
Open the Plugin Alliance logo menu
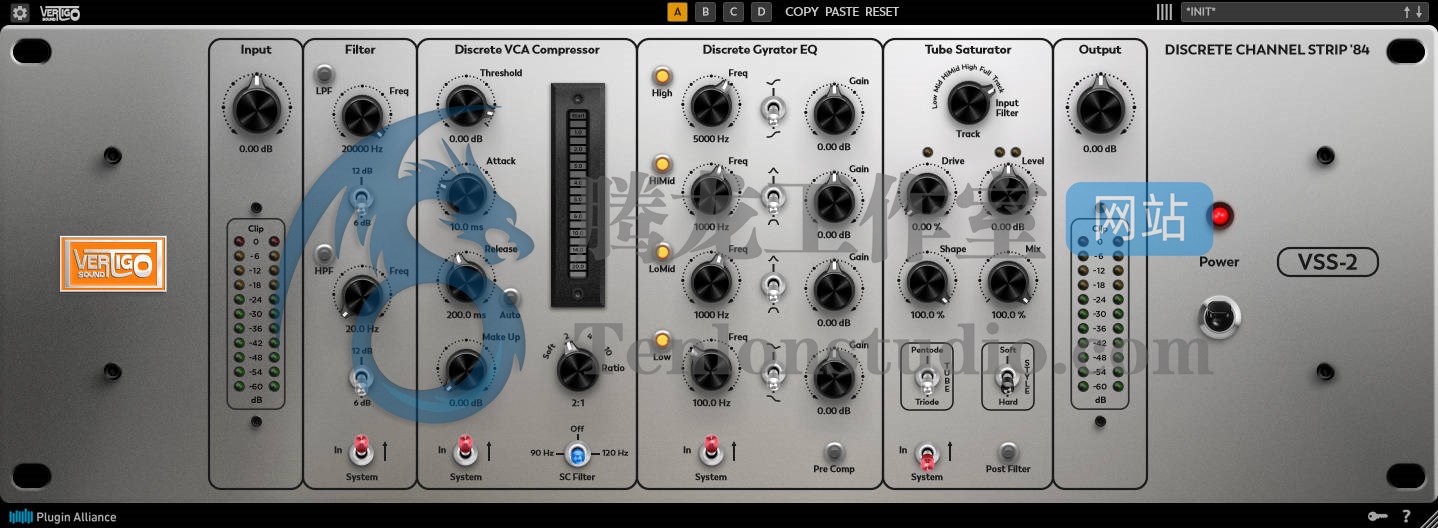coord(63,517)
